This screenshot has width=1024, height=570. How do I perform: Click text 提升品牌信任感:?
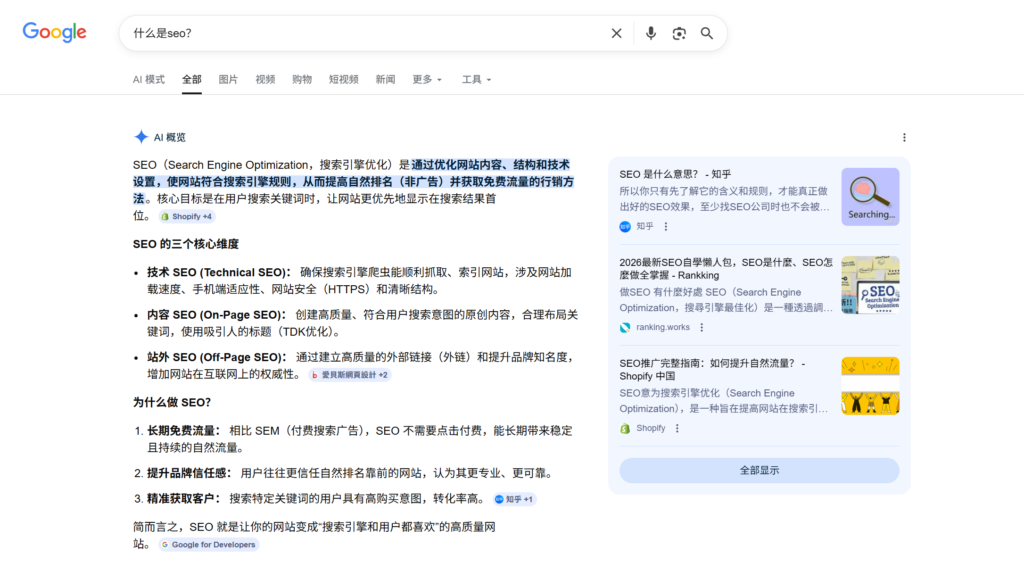pos(189,473)
